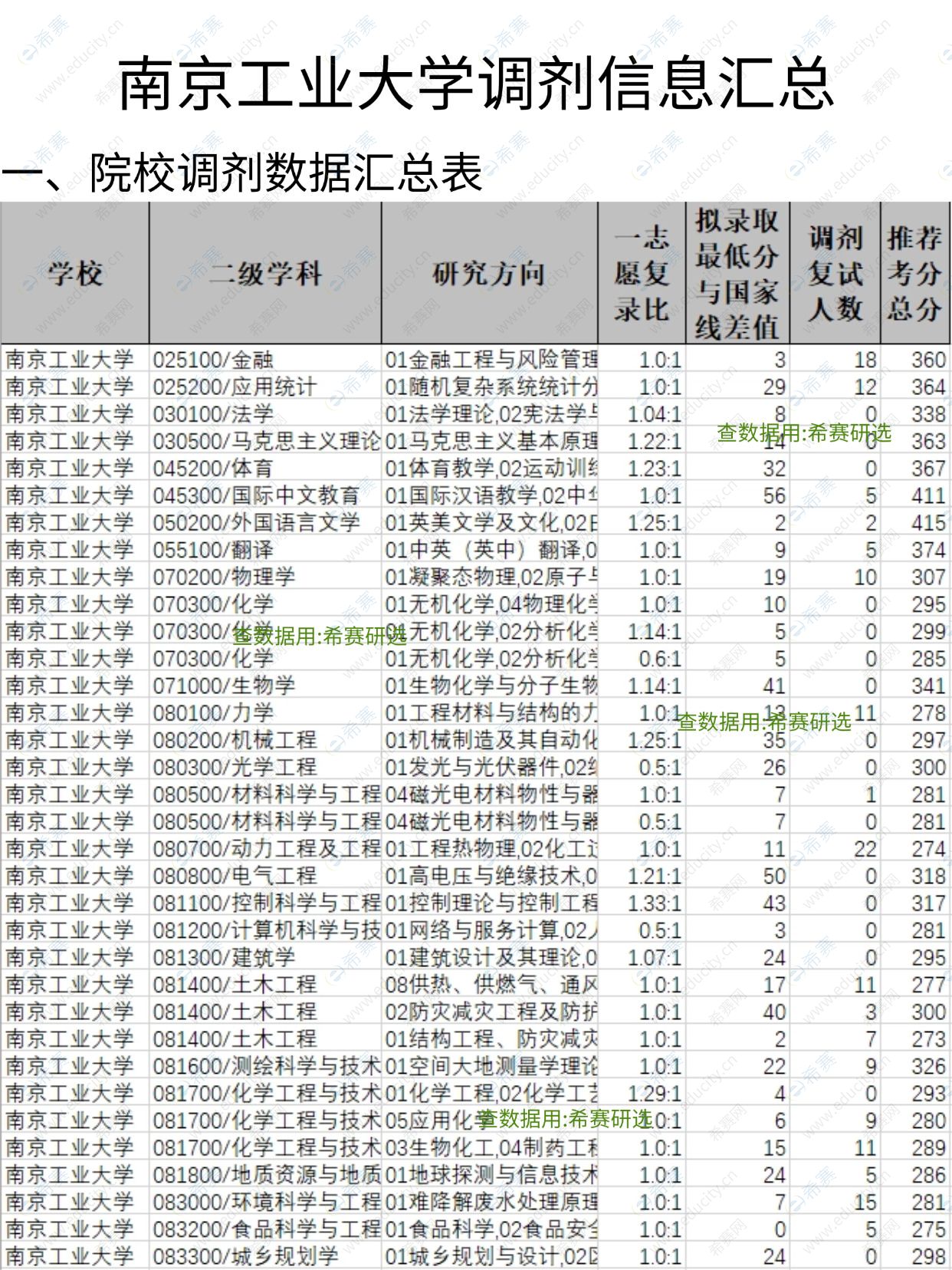The image size is (952, 1270).
Task: Click research direction 01体育教学,02运动训练
Action: click(x=491, y=469)
